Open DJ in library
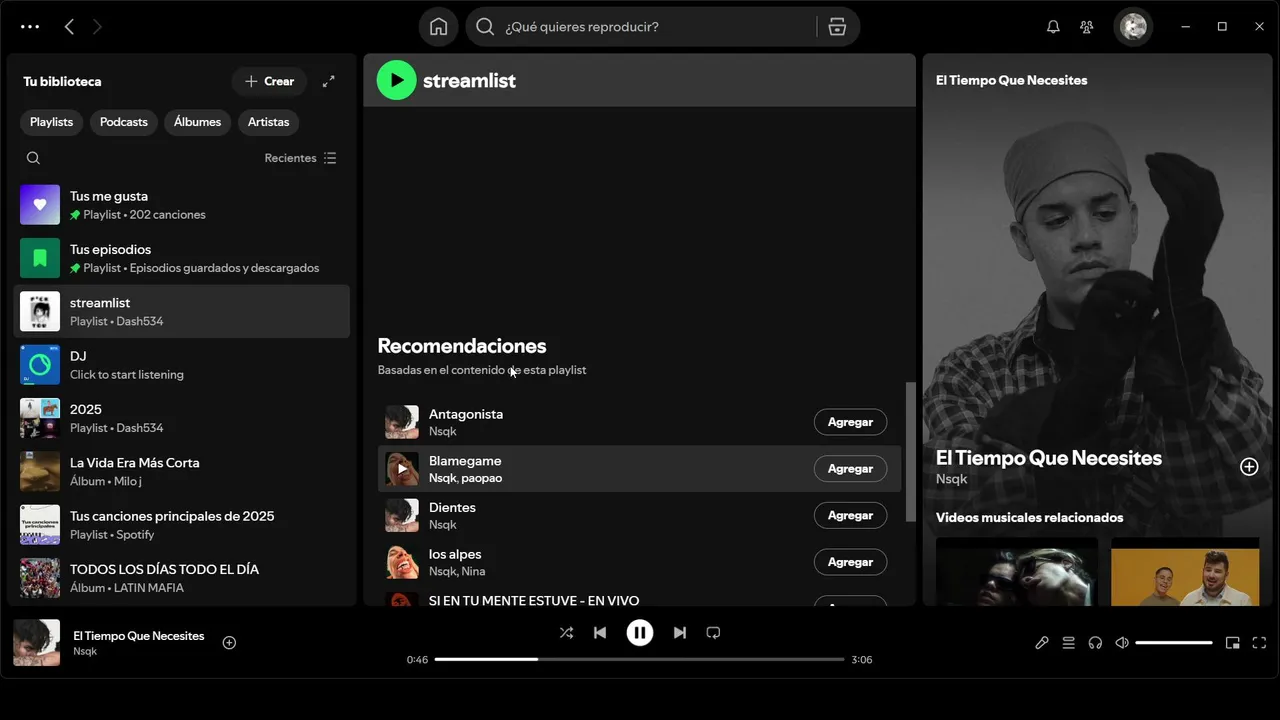 coord(182,365)
